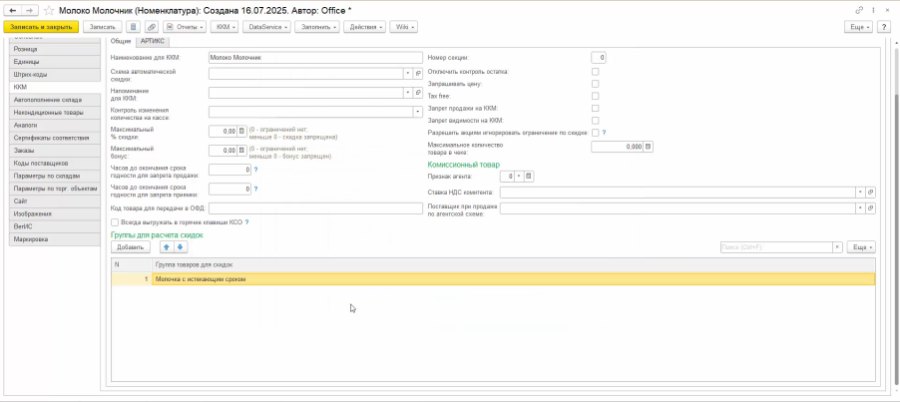Viewport: 900px width, 402px height.
Task: Open the top-right Еще menu
Action: (x=859, y=27)
